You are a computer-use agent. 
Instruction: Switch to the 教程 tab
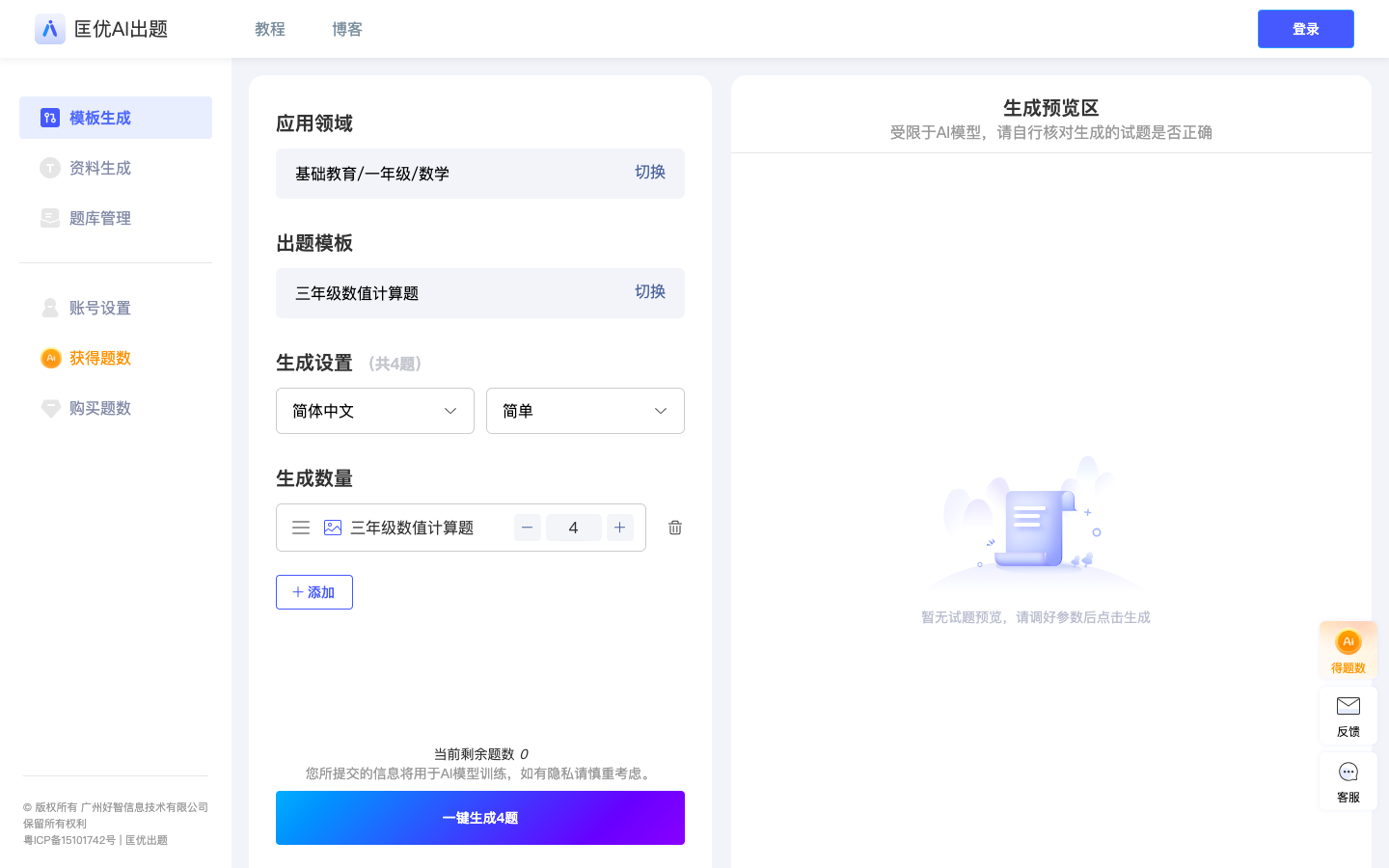point(270,29)
